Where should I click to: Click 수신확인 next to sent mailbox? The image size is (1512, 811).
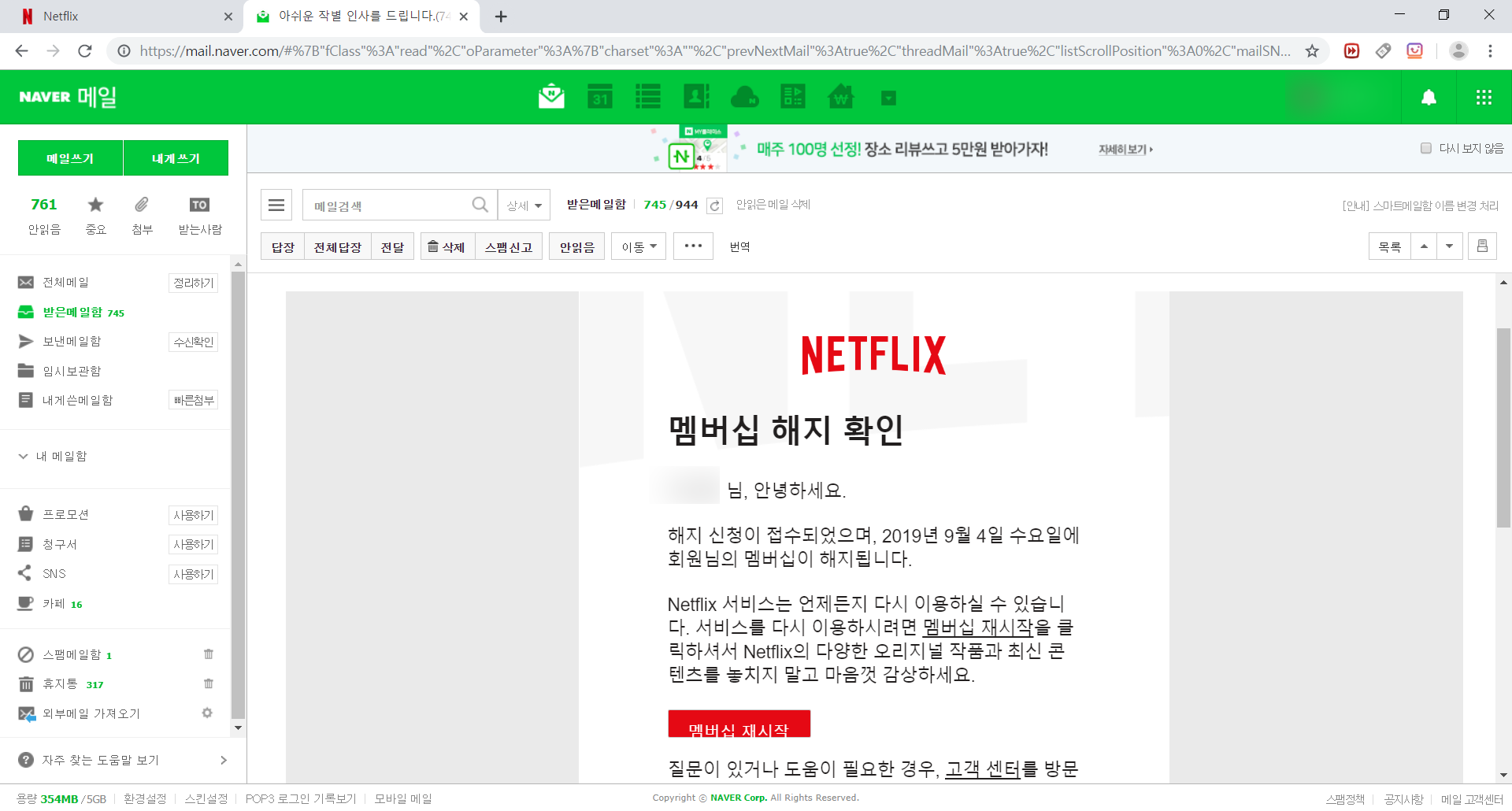194,342
